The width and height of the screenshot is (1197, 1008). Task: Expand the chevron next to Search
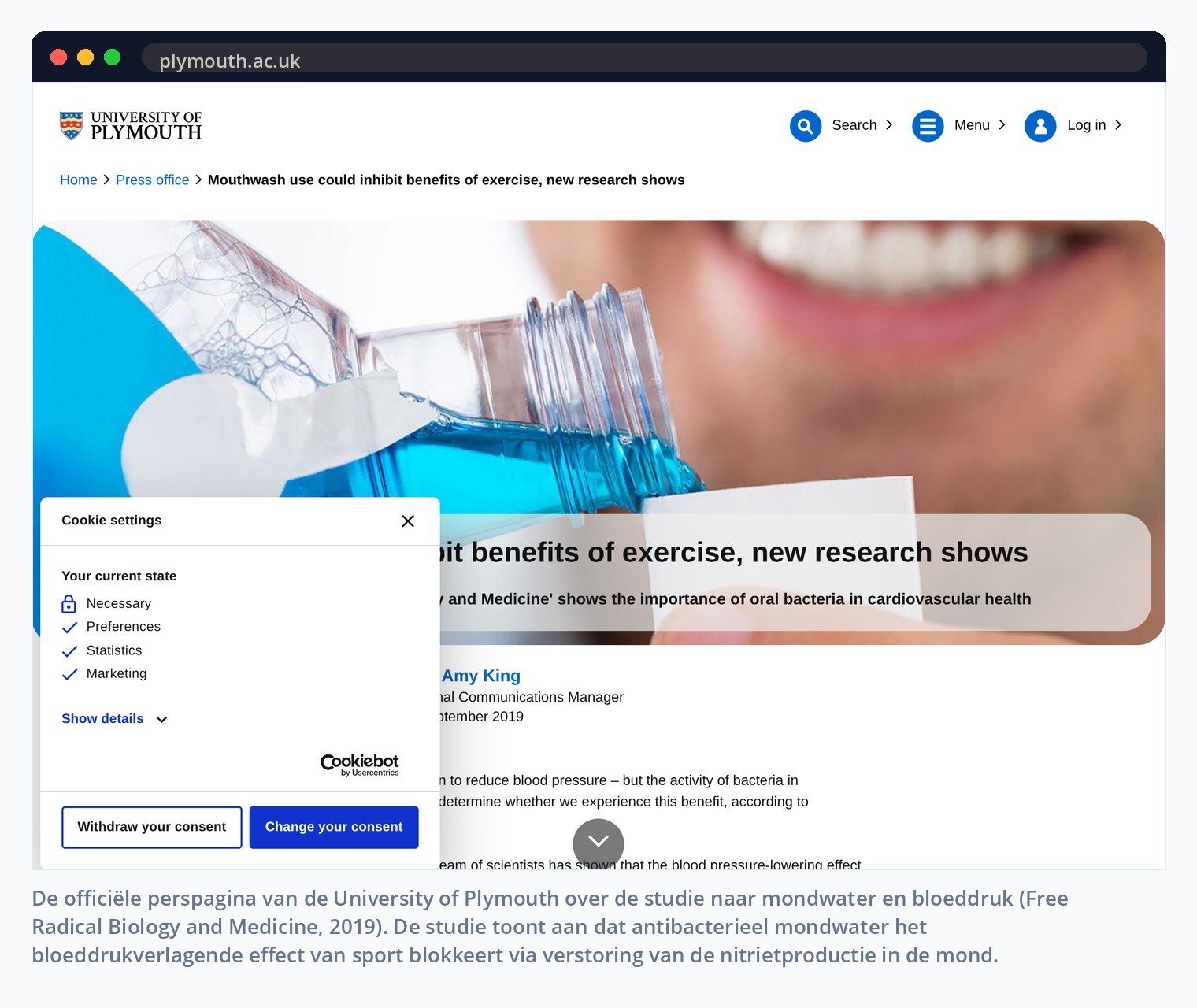click(889, 125)
